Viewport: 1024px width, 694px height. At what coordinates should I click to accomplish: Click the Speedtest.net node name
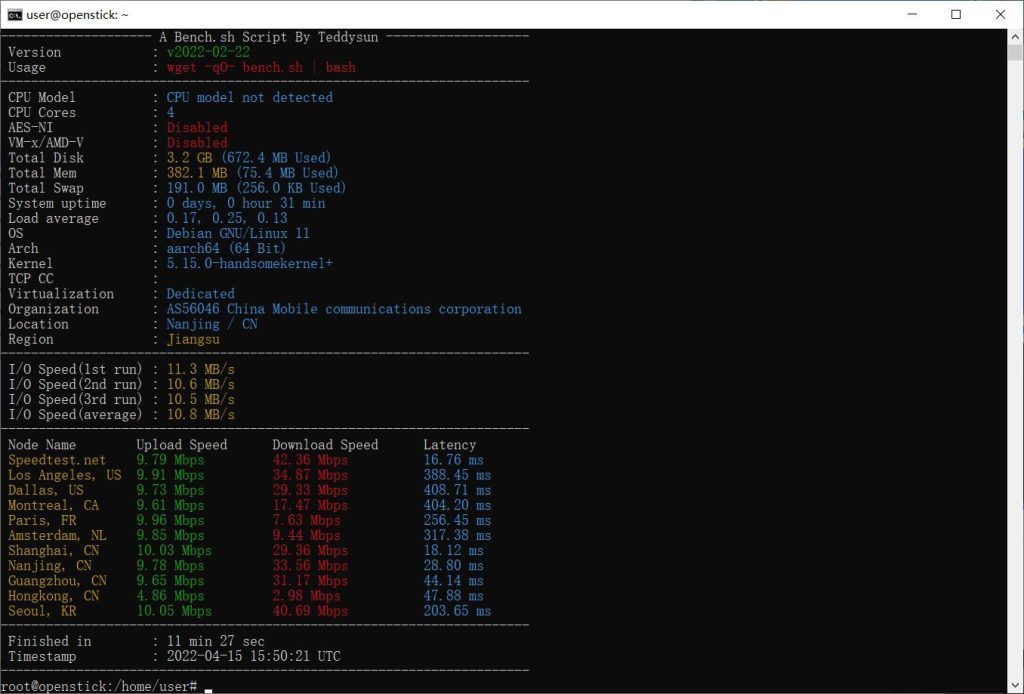click(57, 460)
